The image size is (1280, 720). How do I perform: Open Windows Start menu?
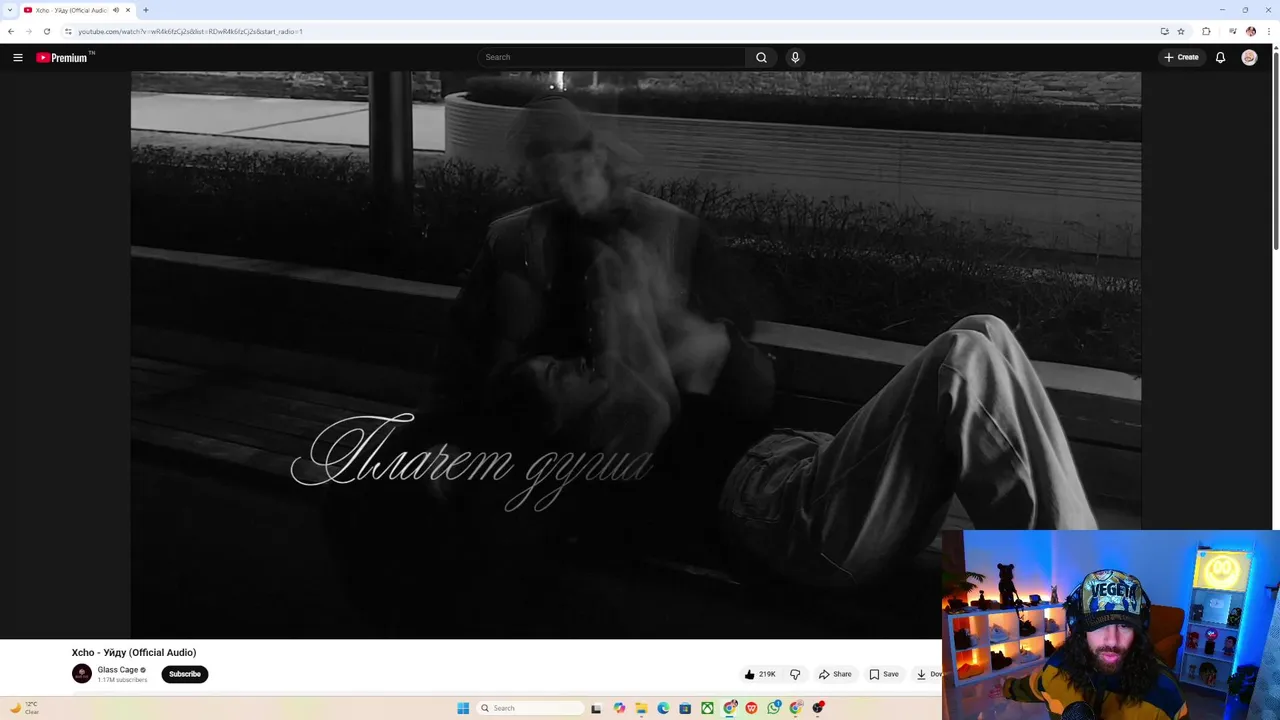pos(463,708)
